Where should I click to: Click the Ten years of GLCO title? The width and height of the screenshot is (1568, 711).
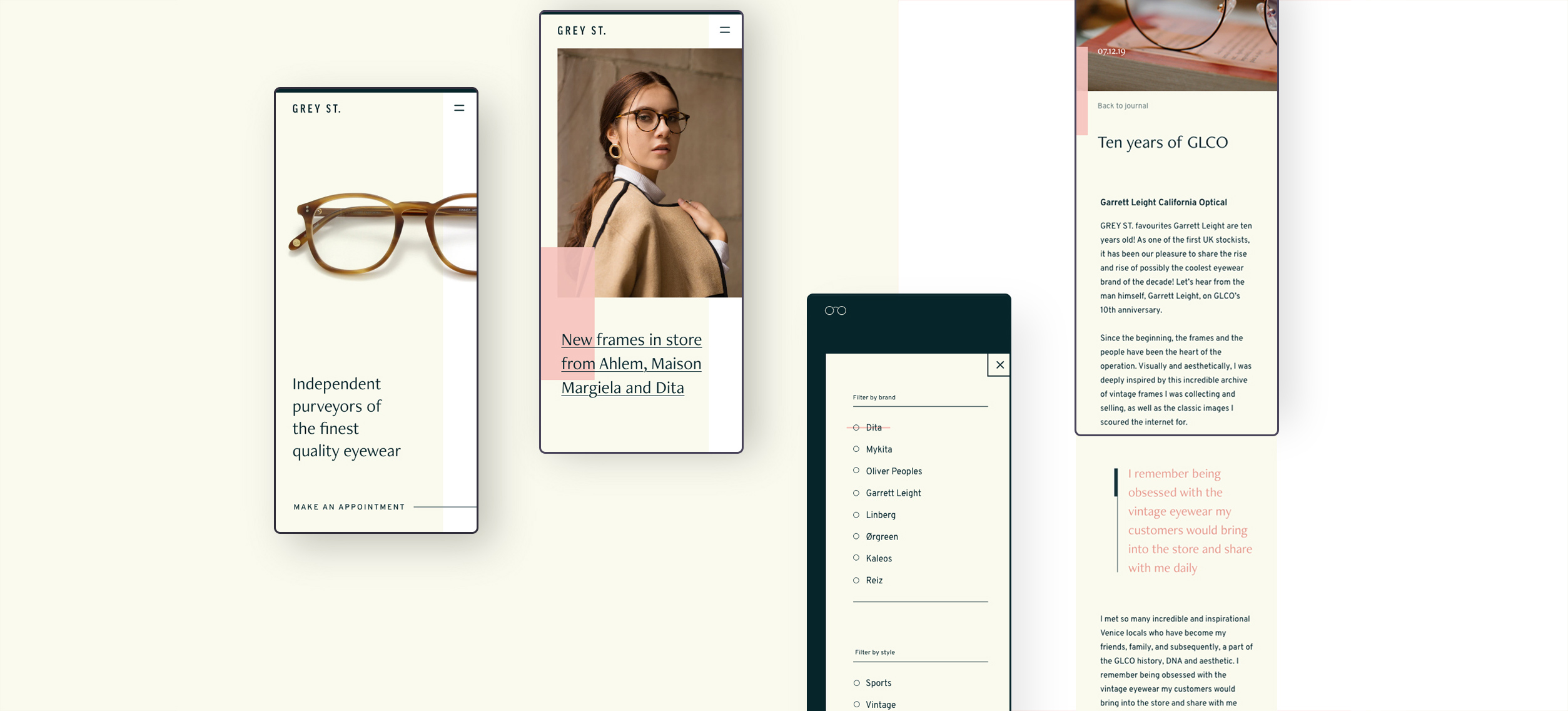(1163, 143)
